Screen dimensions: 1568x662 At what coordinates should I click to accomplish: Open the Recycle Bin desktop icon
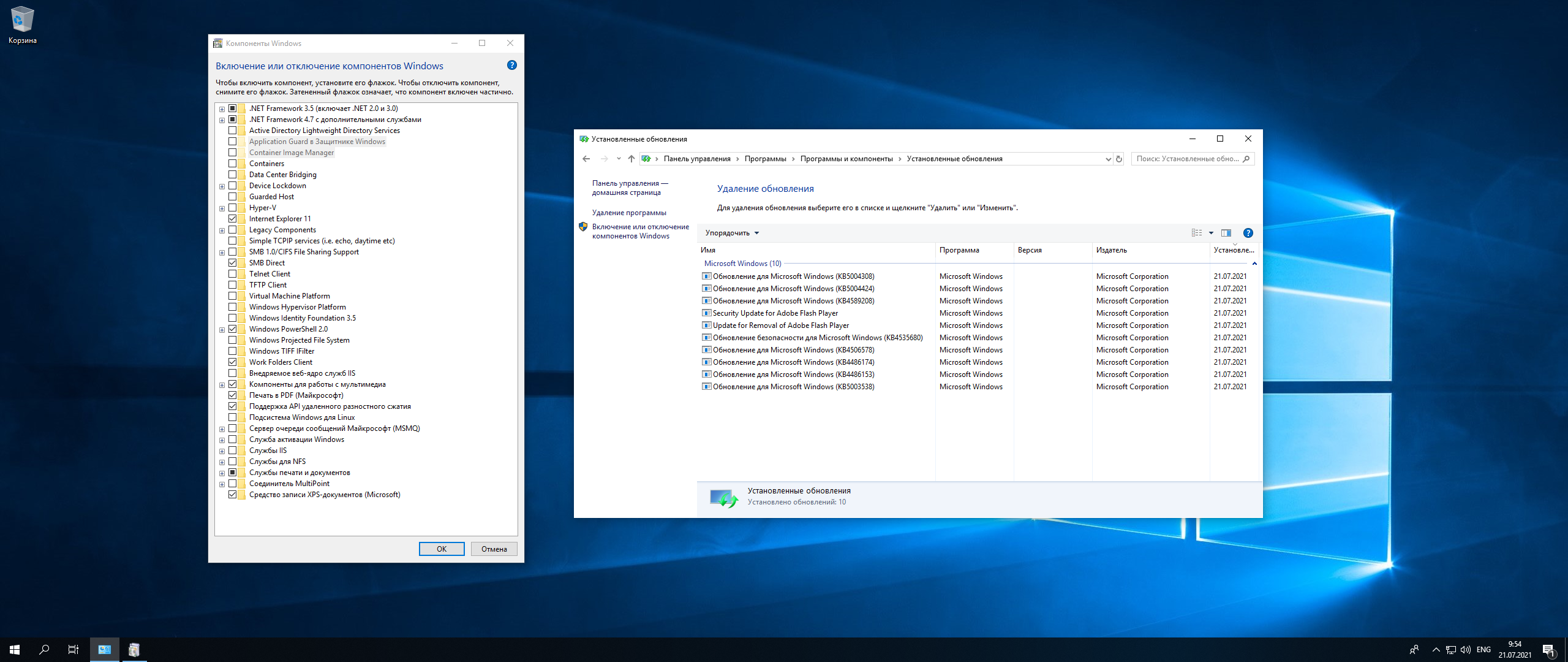23,25
